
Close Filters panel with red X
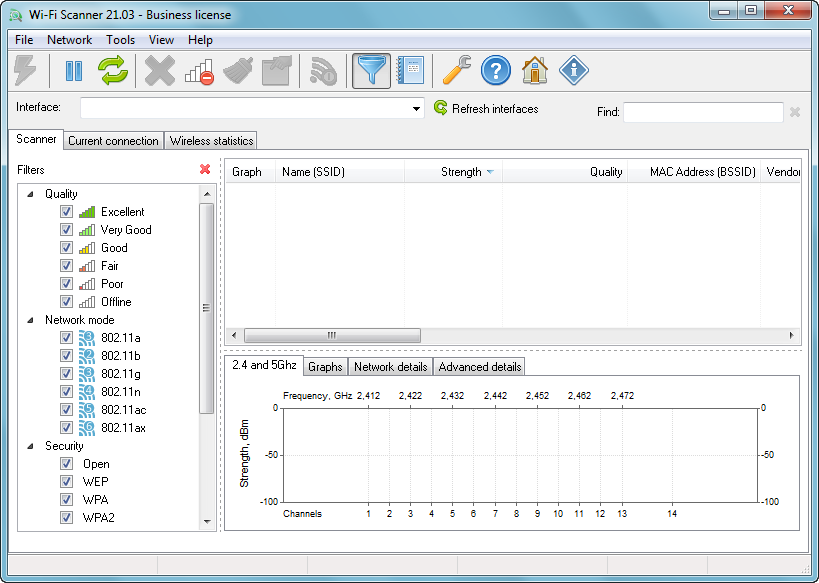coord(205,169)
